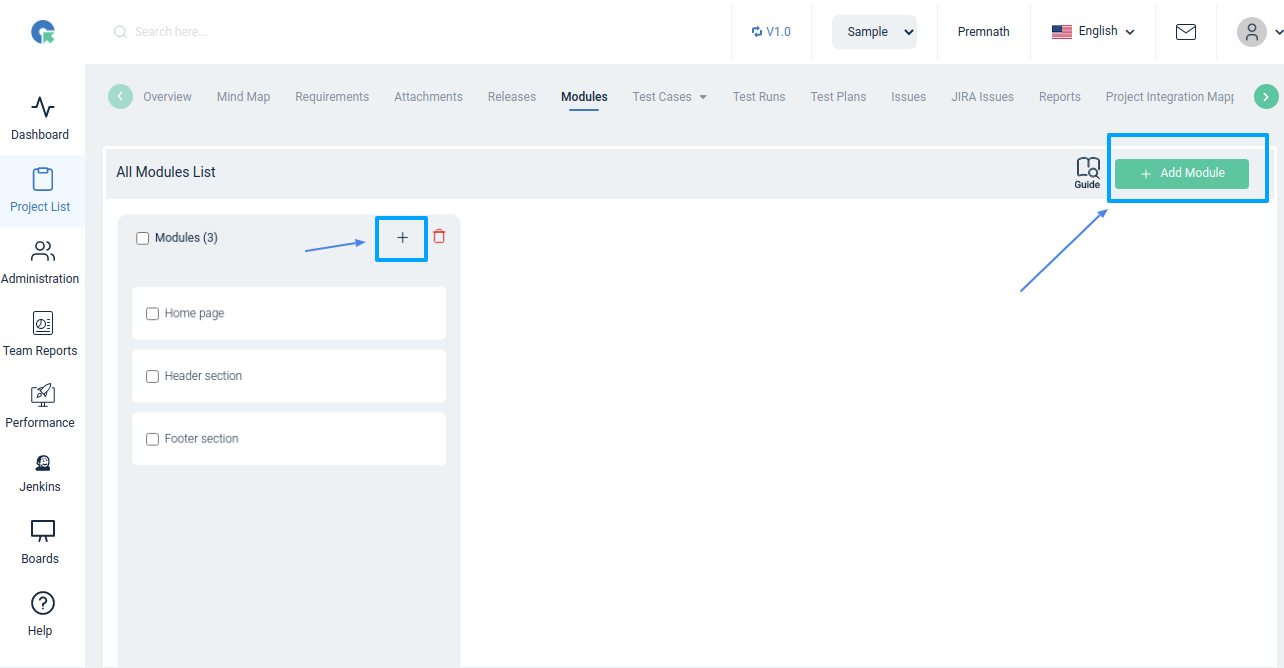Select the Header section module row
Screen dimensions: 1284x668
pos(289,377)
